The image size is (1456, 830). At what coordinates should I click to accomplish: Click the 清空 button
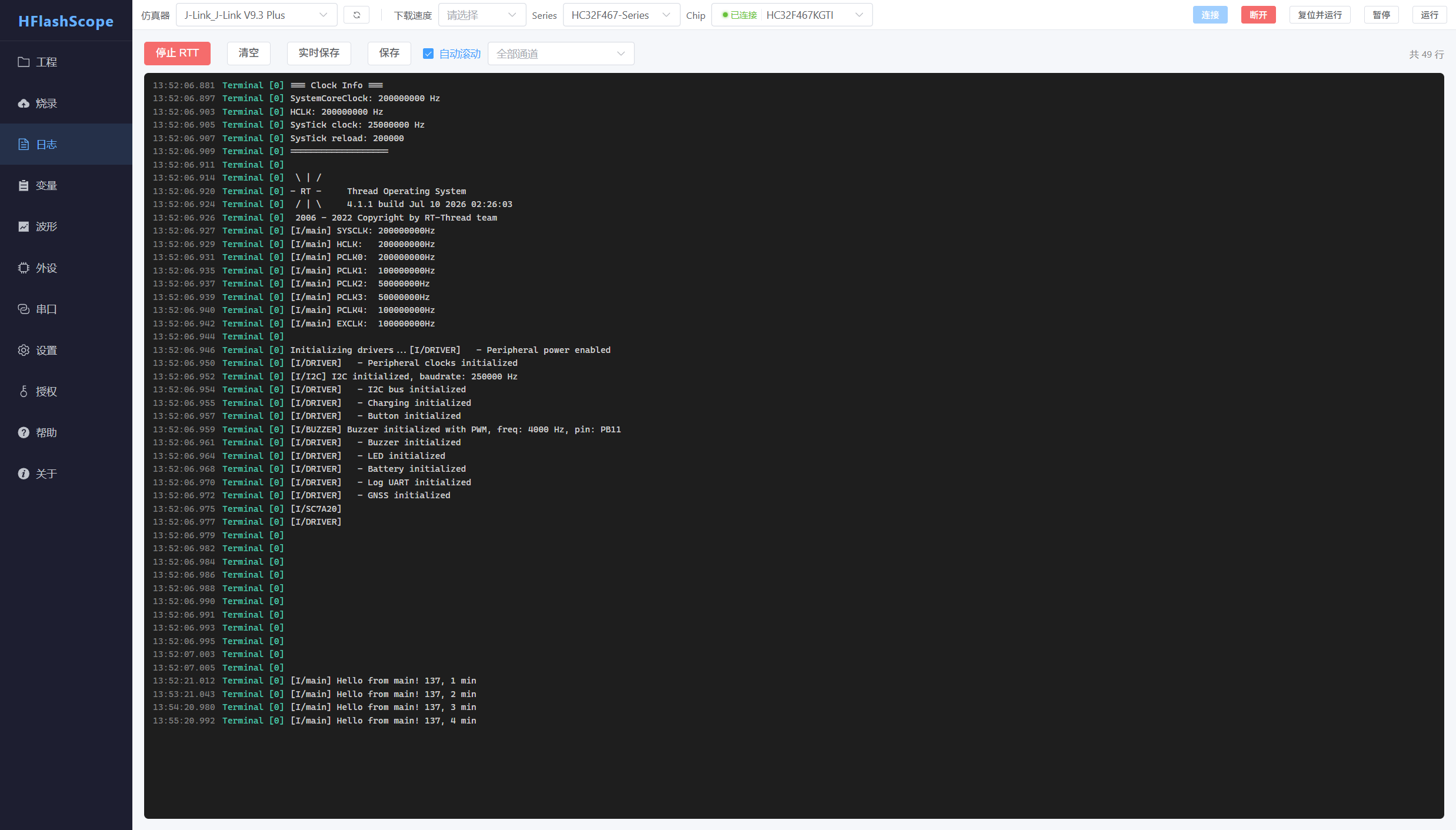tap(249, 53)
